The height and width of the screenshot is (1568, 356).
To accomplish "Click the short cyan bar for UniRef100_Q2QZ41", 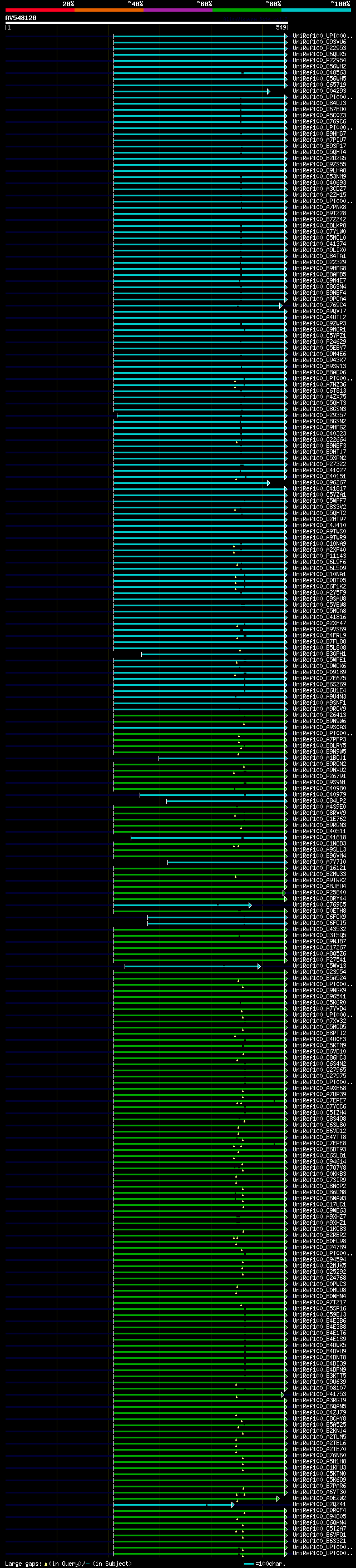I will (x=174, y=1505).
